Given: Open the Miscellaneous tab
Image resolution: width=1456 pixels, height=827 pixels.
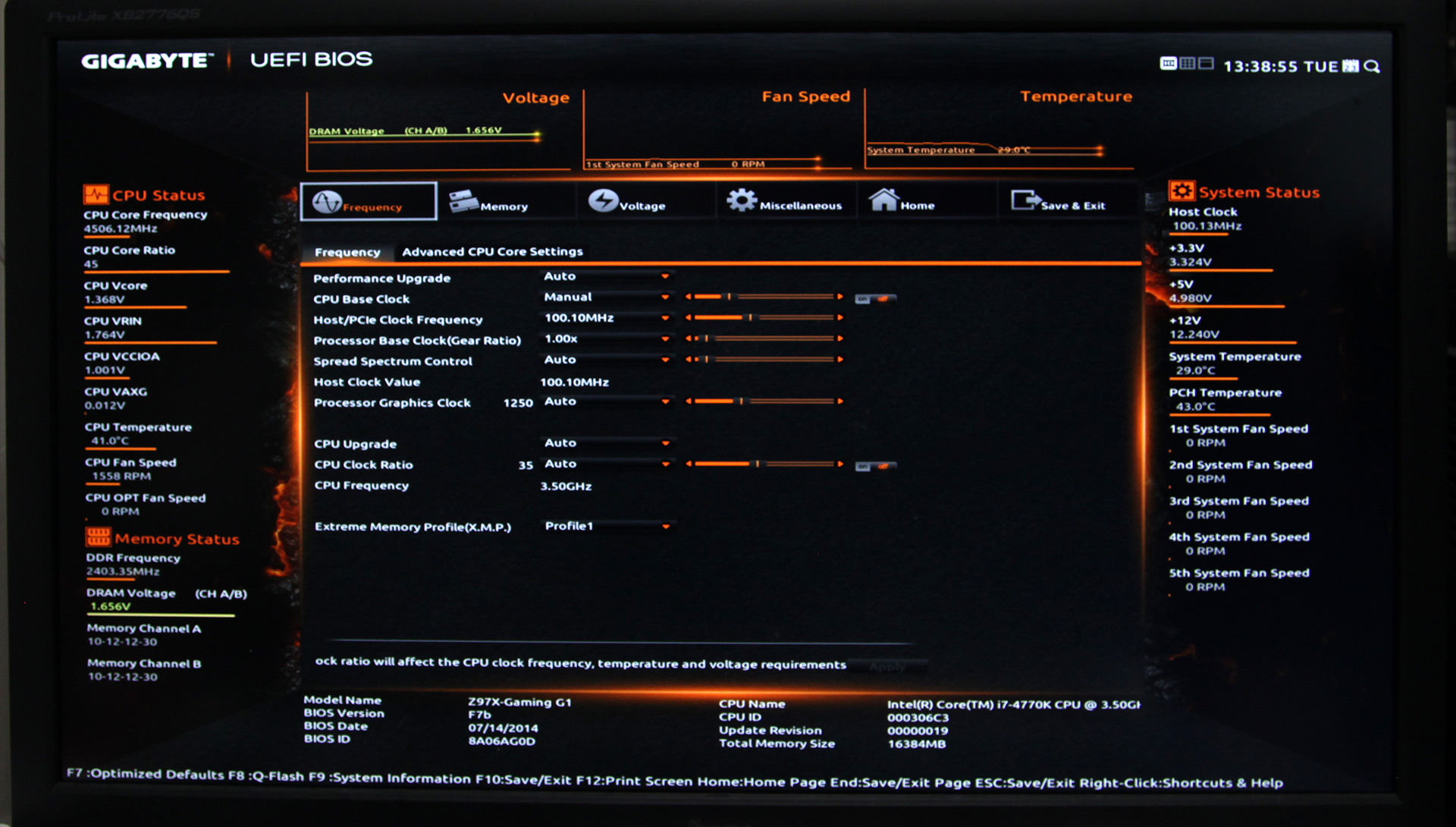Looking at the screenshot, I should pyautogui.click(x=786, y=202).
